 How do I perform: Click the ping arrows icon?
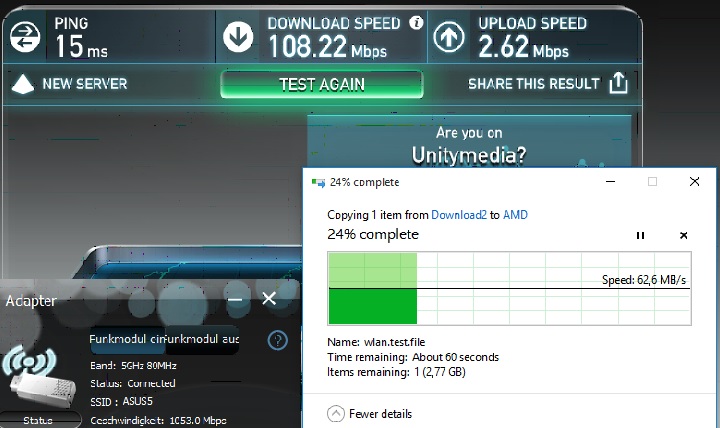click(x=25, y=37)
